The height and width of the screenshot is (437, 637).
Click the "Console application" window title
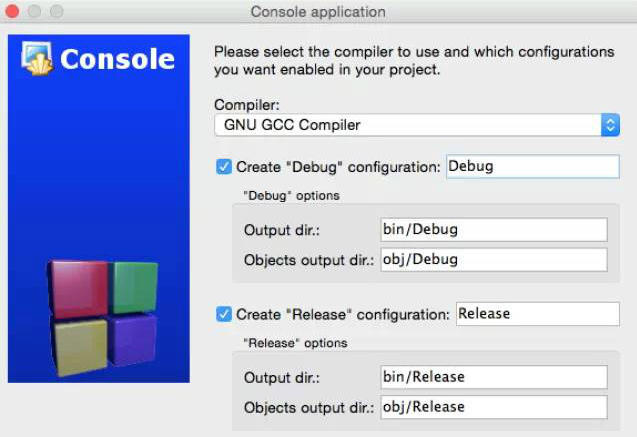click(318, 12)
